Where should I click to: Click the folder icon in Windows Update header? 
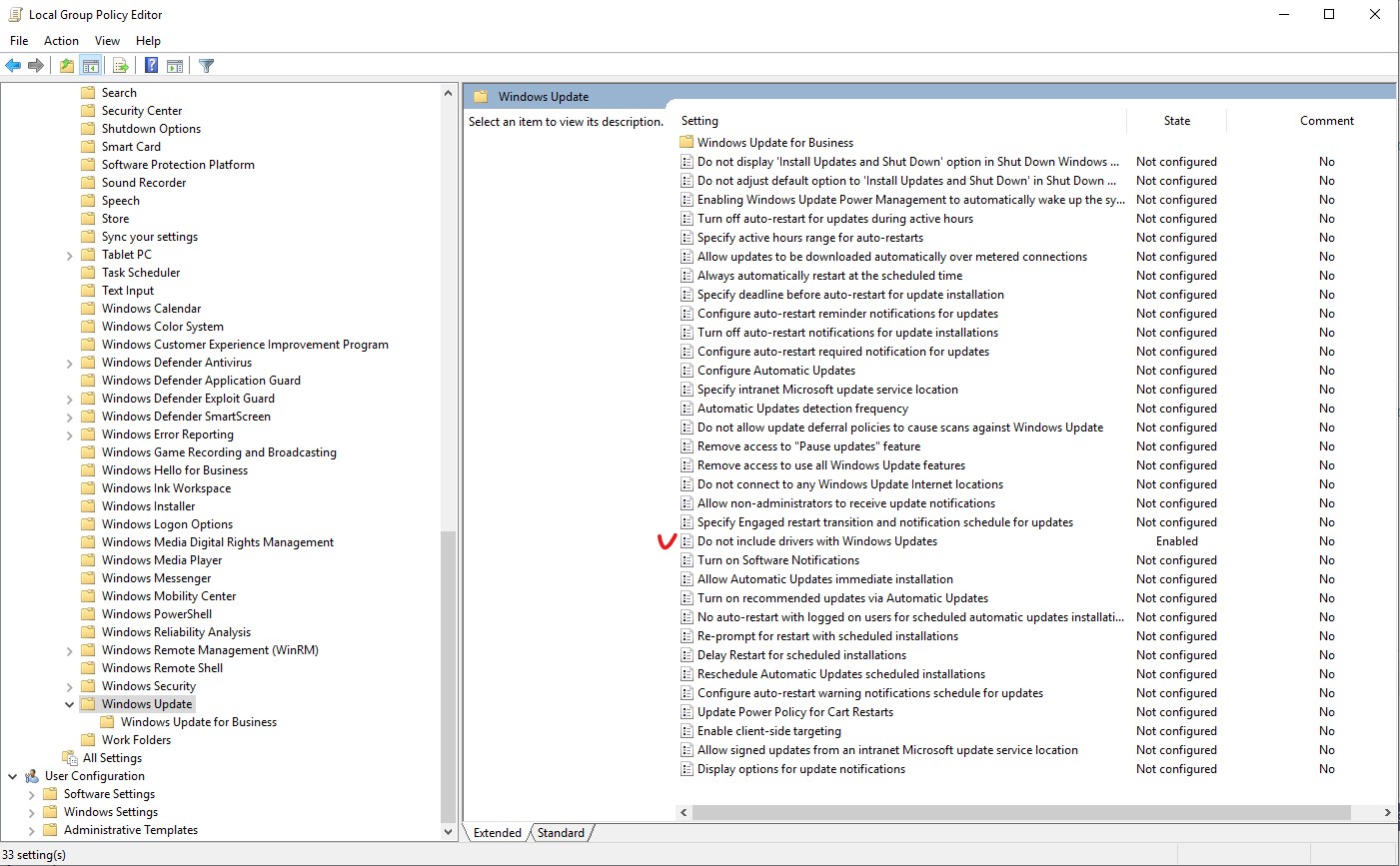tap(481, 96)
